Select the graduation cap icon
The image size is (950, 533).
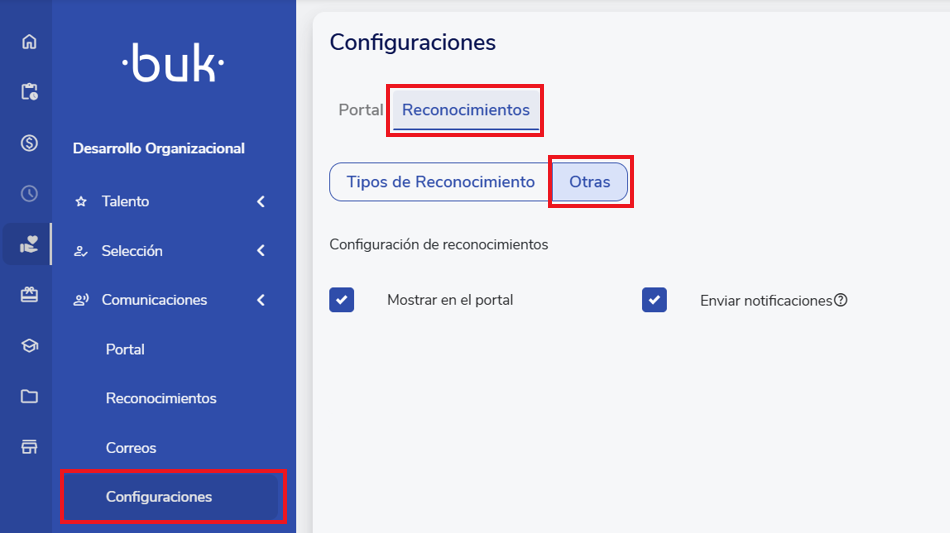(x=29, y=346)
